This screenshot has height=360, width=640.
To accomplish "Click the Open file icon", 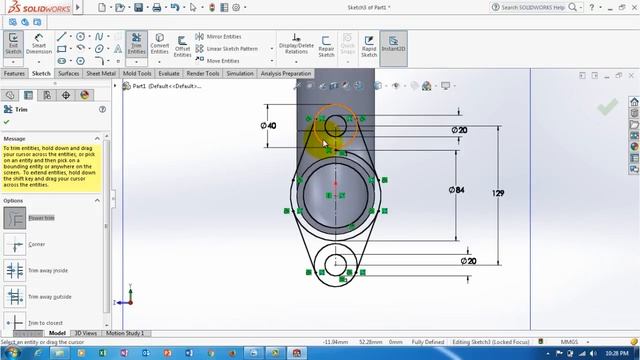I will tap(120, 7).
